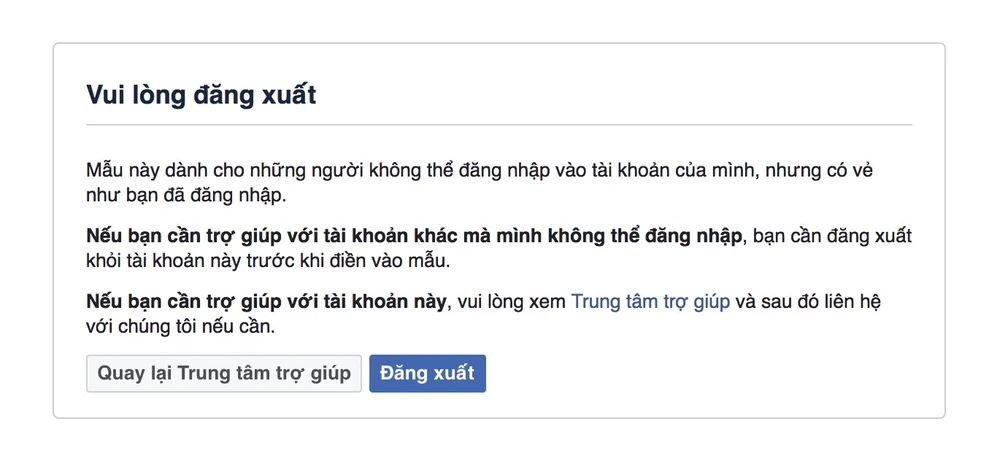Click the words vui lòng xem before the link
The height and width of the screenshot is (467, 1000).
pos(508,301)
